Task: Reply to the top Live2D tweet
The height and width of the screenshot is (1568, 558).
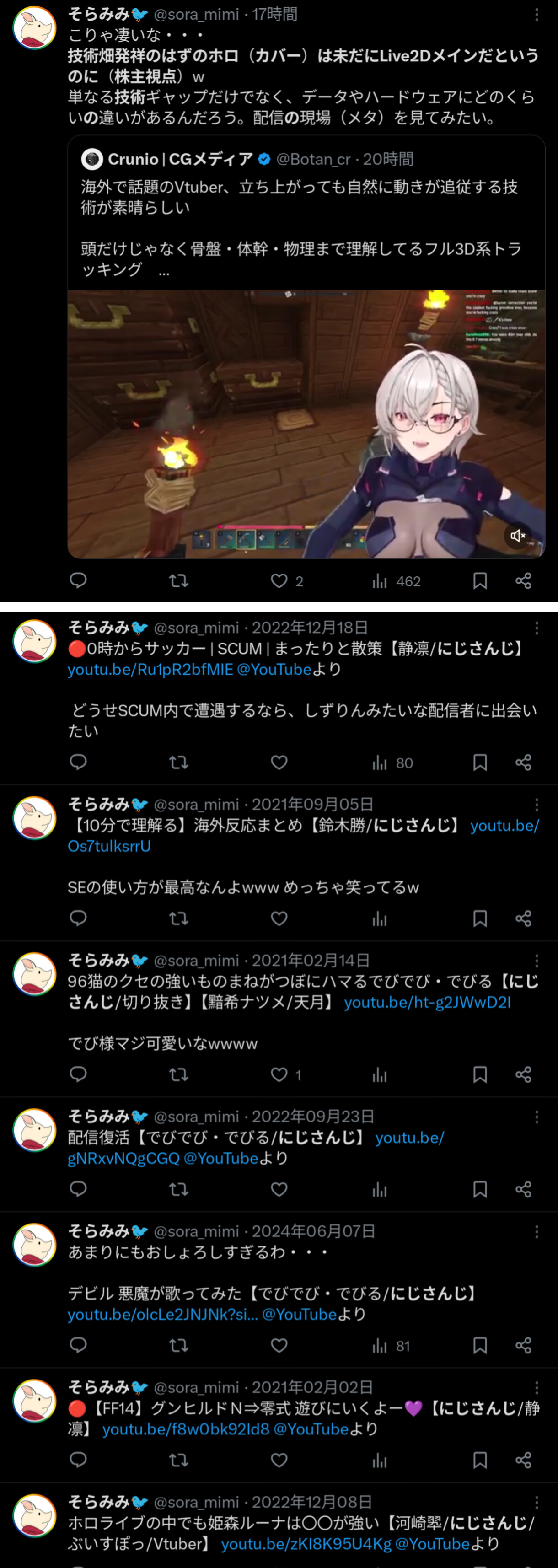Action: pos(79,581)
